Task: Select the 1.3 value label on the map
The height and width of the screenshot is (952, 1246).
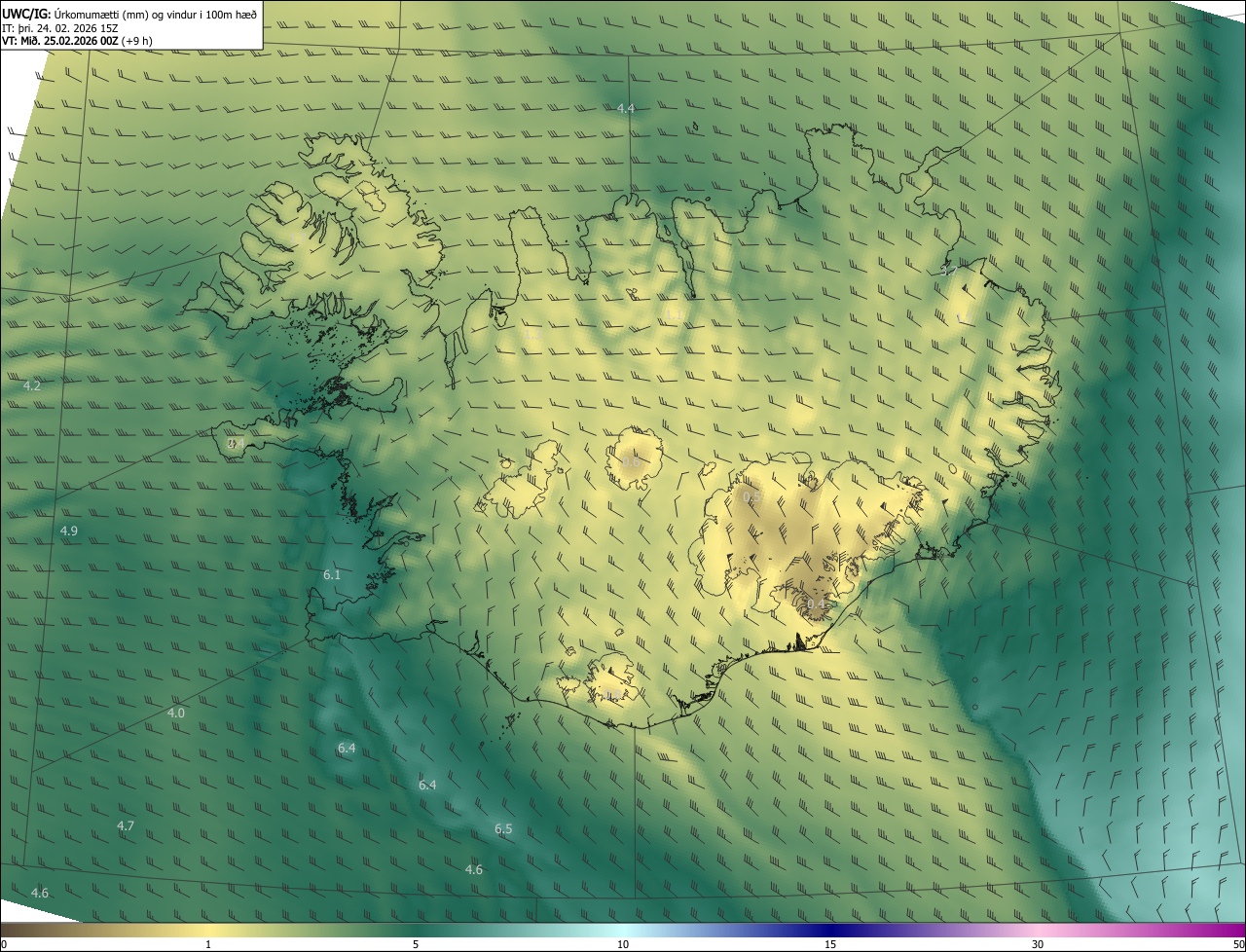Action: (532, 334)
